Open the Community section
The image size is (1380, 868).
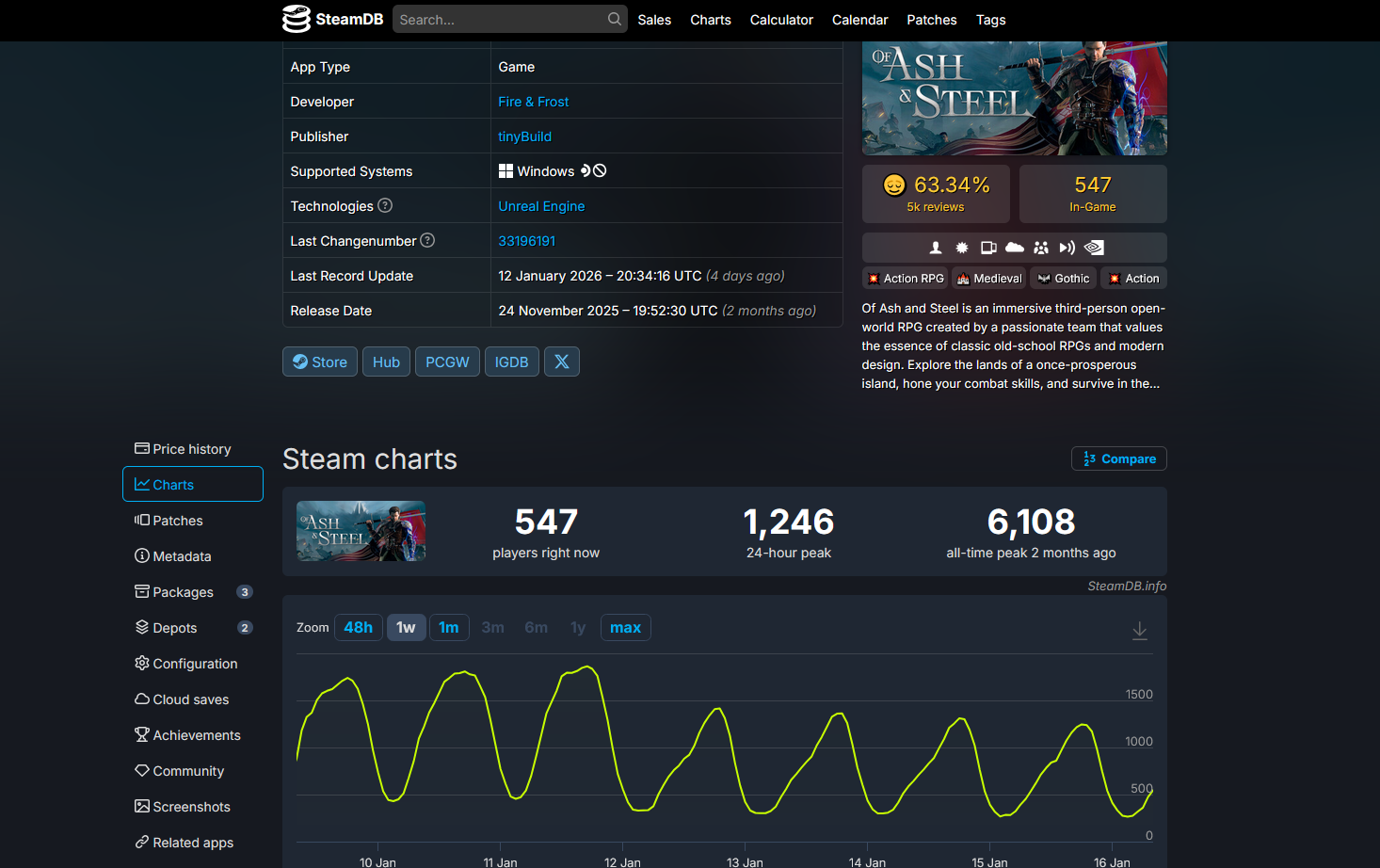pos(193,771)
